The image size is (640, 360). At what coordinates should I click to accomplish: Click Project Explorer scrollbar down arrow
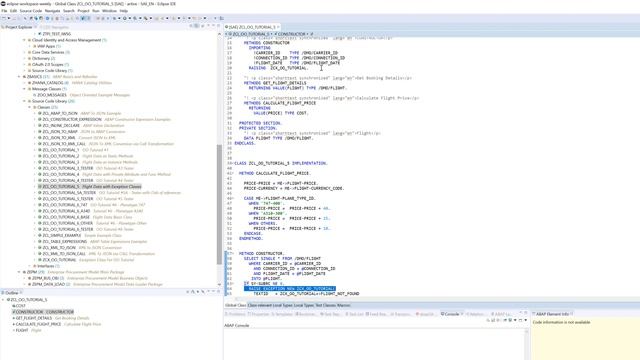pyautogui.click(x=220, y=284)
